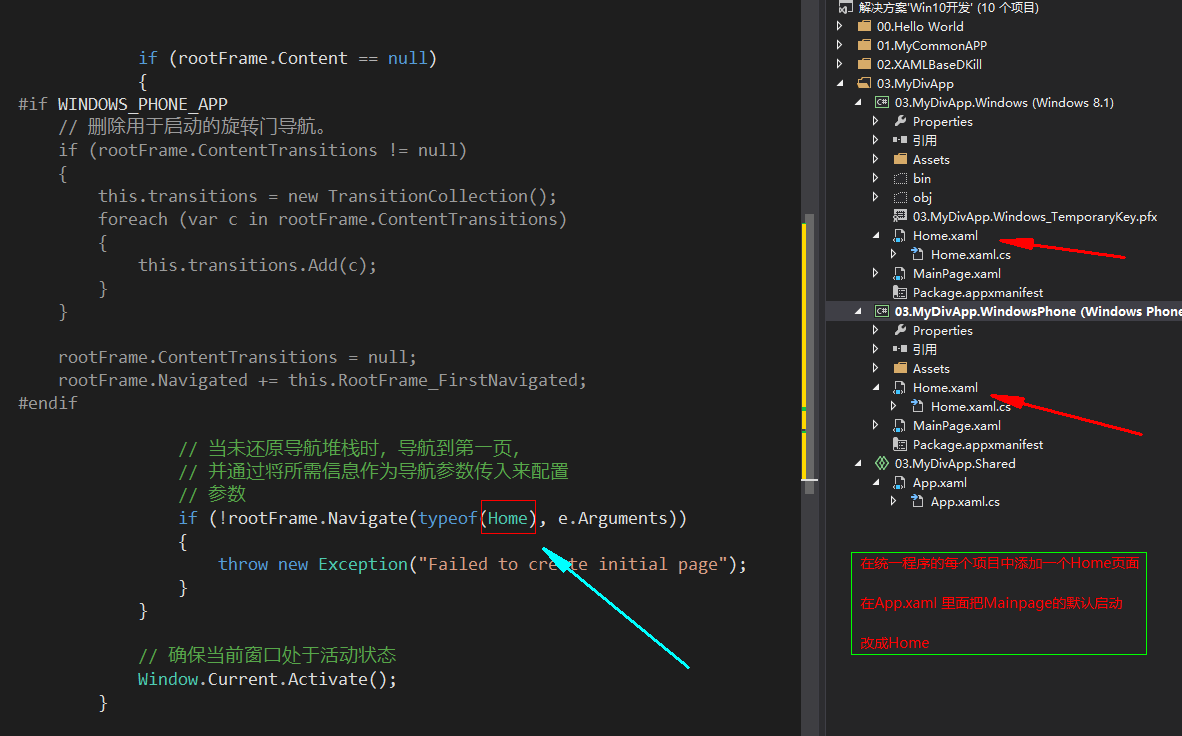
Task: Select Assets label in Windows 8.1 project
Action: 931,159
